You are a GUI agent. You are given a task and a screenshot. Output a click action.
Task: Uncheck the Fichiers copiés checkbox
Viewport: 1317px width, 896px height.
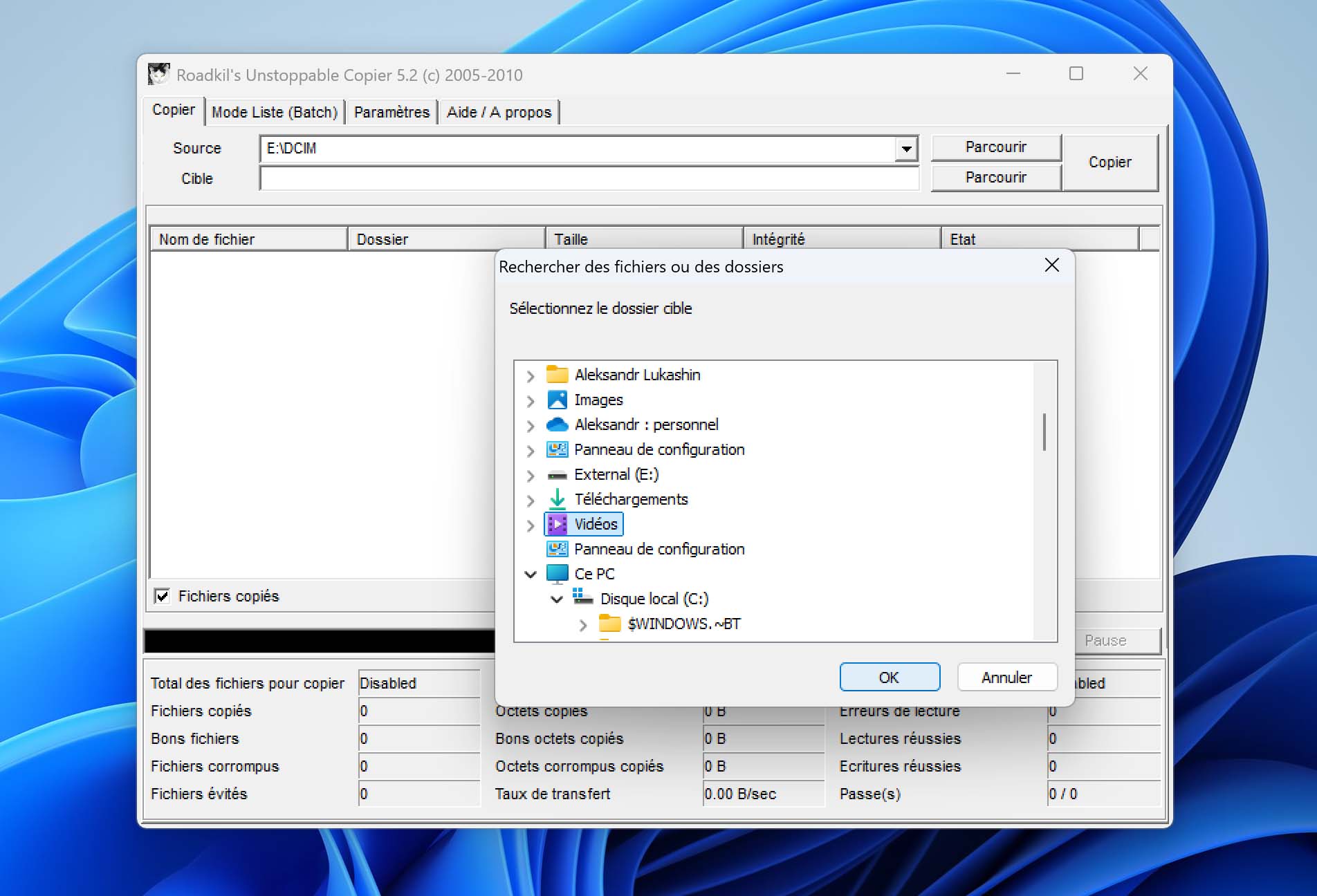coord(162,596)
